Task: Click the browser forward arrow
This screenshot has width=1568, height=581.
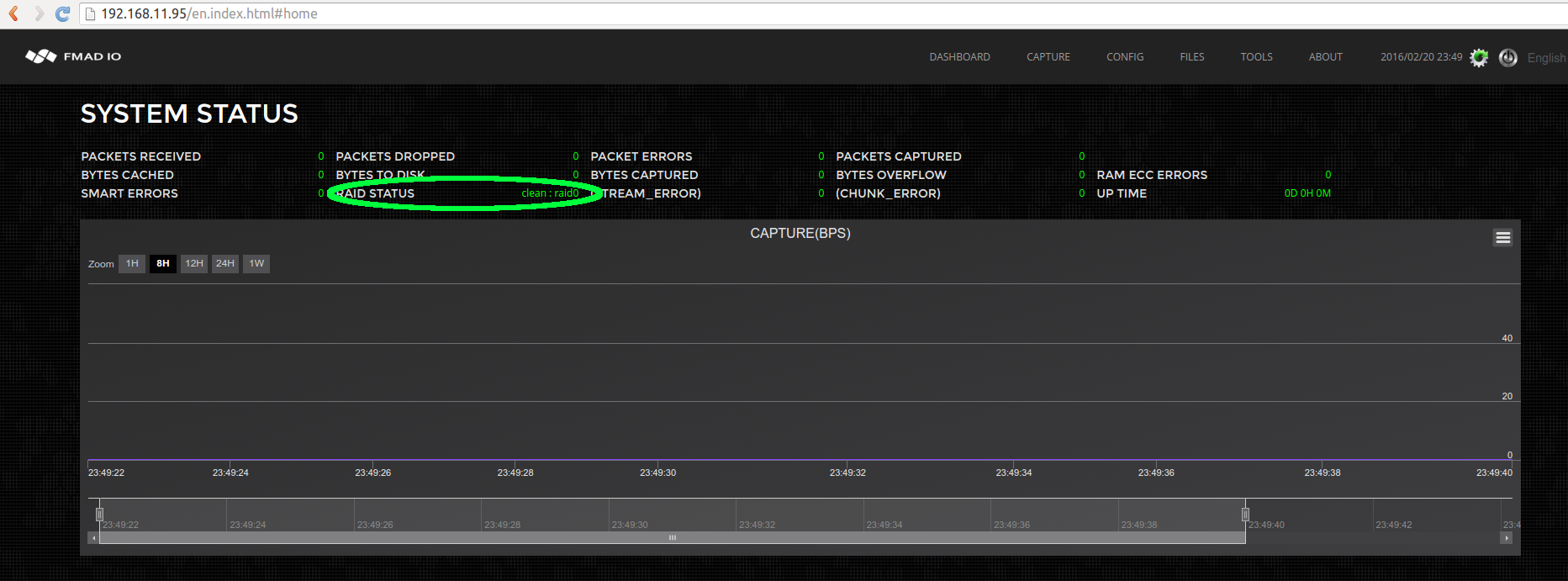Action: [x=39, y=13]
